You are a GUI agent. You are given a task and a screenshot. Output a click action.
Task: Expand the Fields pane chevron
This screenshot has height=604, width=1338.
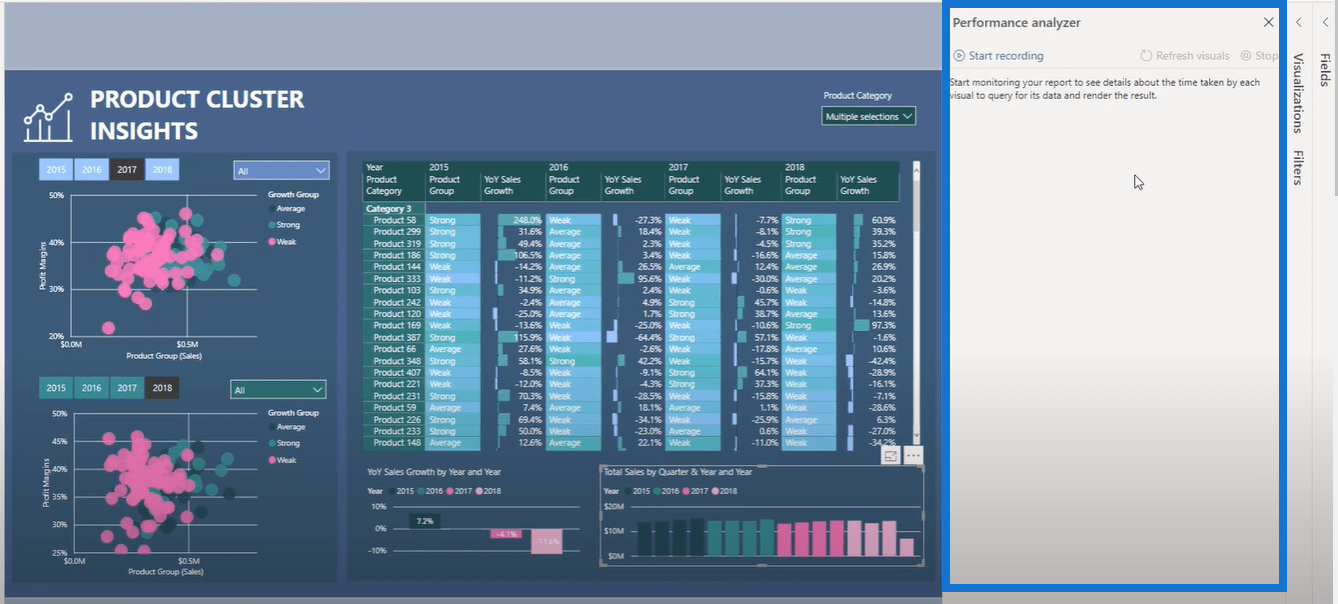coord(1325,22)
